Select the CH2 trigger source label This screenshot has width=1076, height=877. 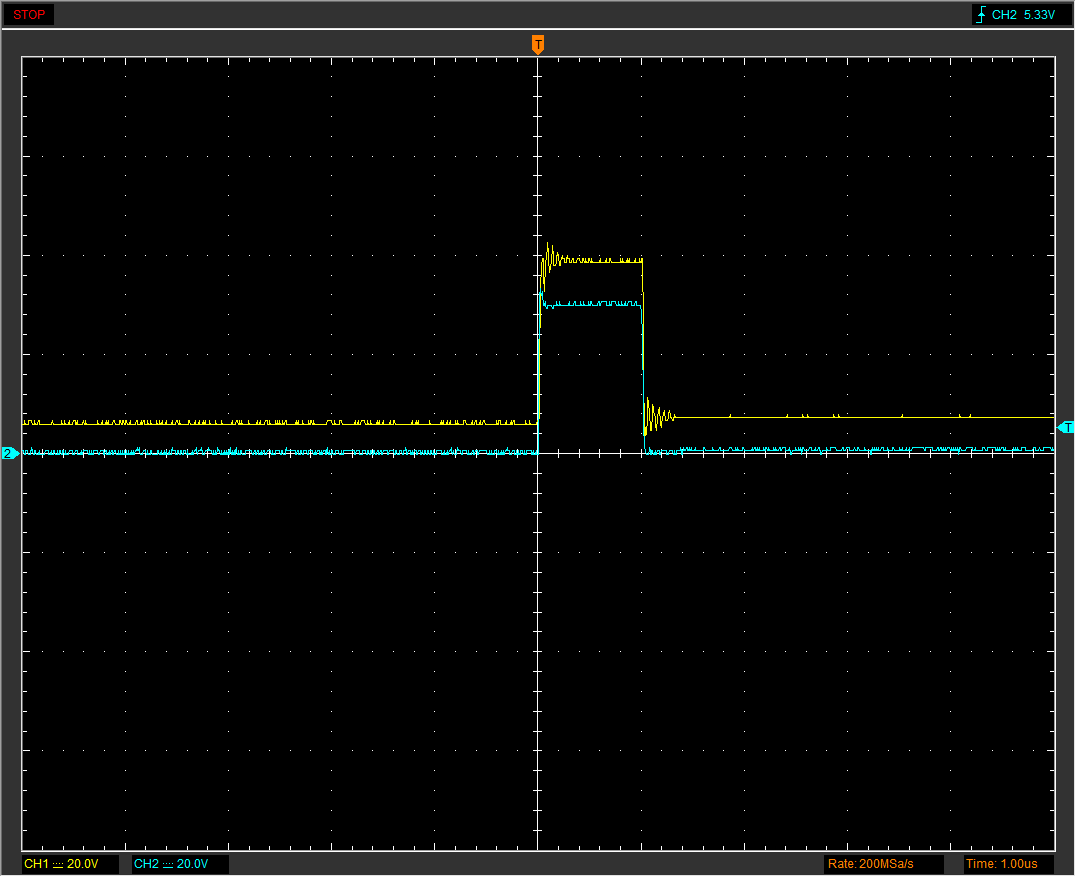pos(1004,14)
